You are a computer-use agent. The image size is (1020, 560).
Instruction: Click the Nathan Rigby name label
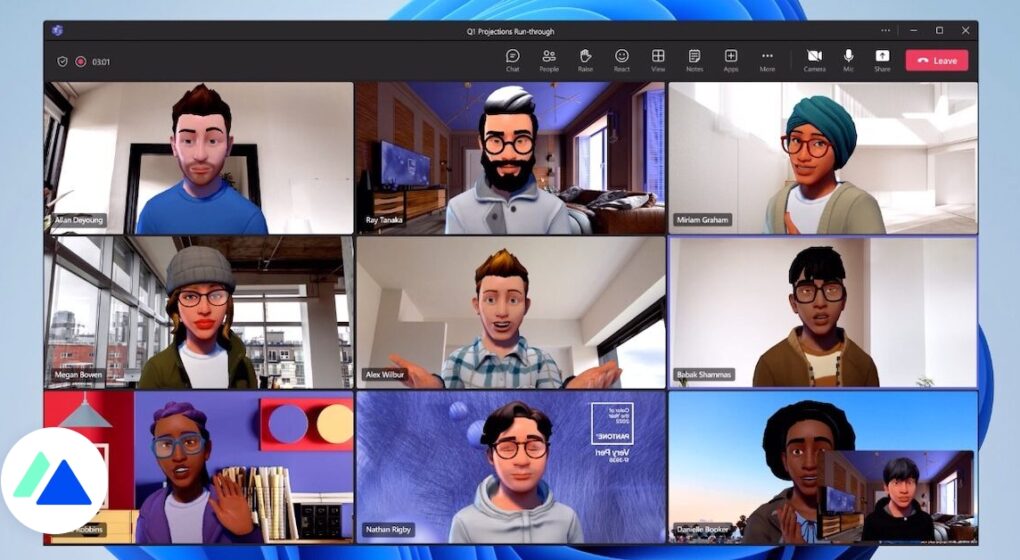point(388,529)
